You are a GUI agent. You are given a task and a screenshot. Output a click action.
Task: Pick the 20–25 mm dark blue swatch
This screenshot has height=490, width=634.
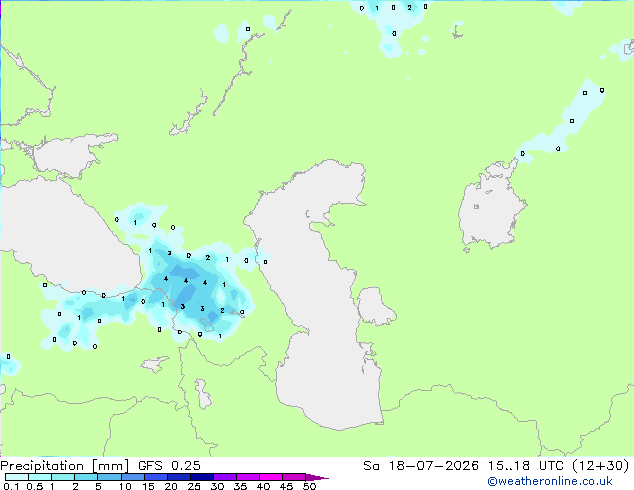click(x=179, y=477)
